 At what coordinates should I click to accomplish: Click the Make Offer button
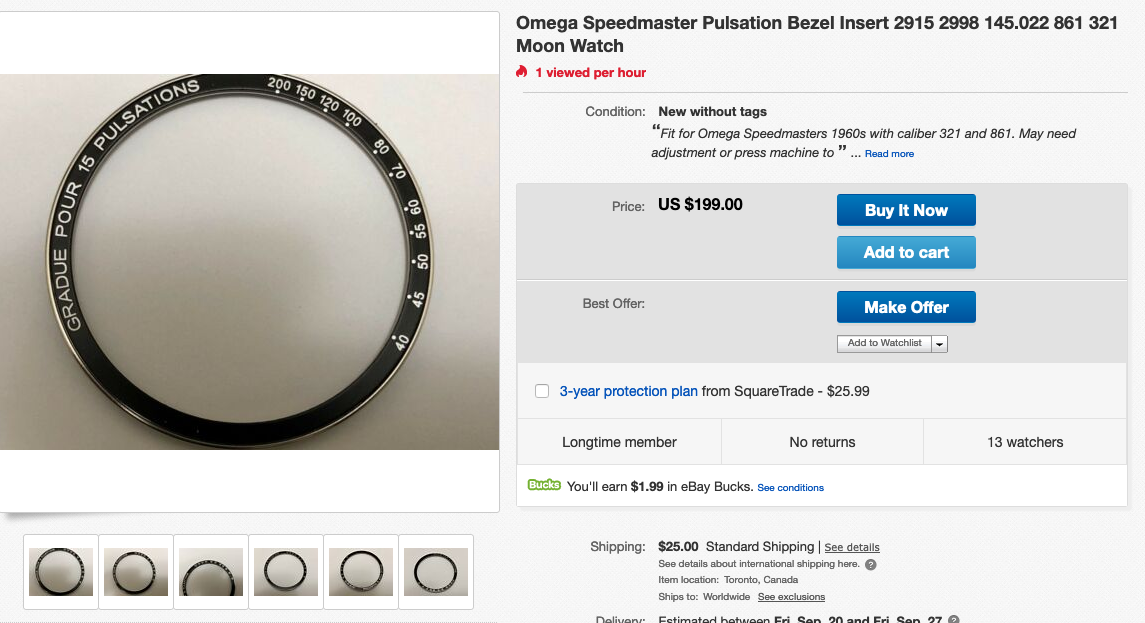[x=906, y=307]
